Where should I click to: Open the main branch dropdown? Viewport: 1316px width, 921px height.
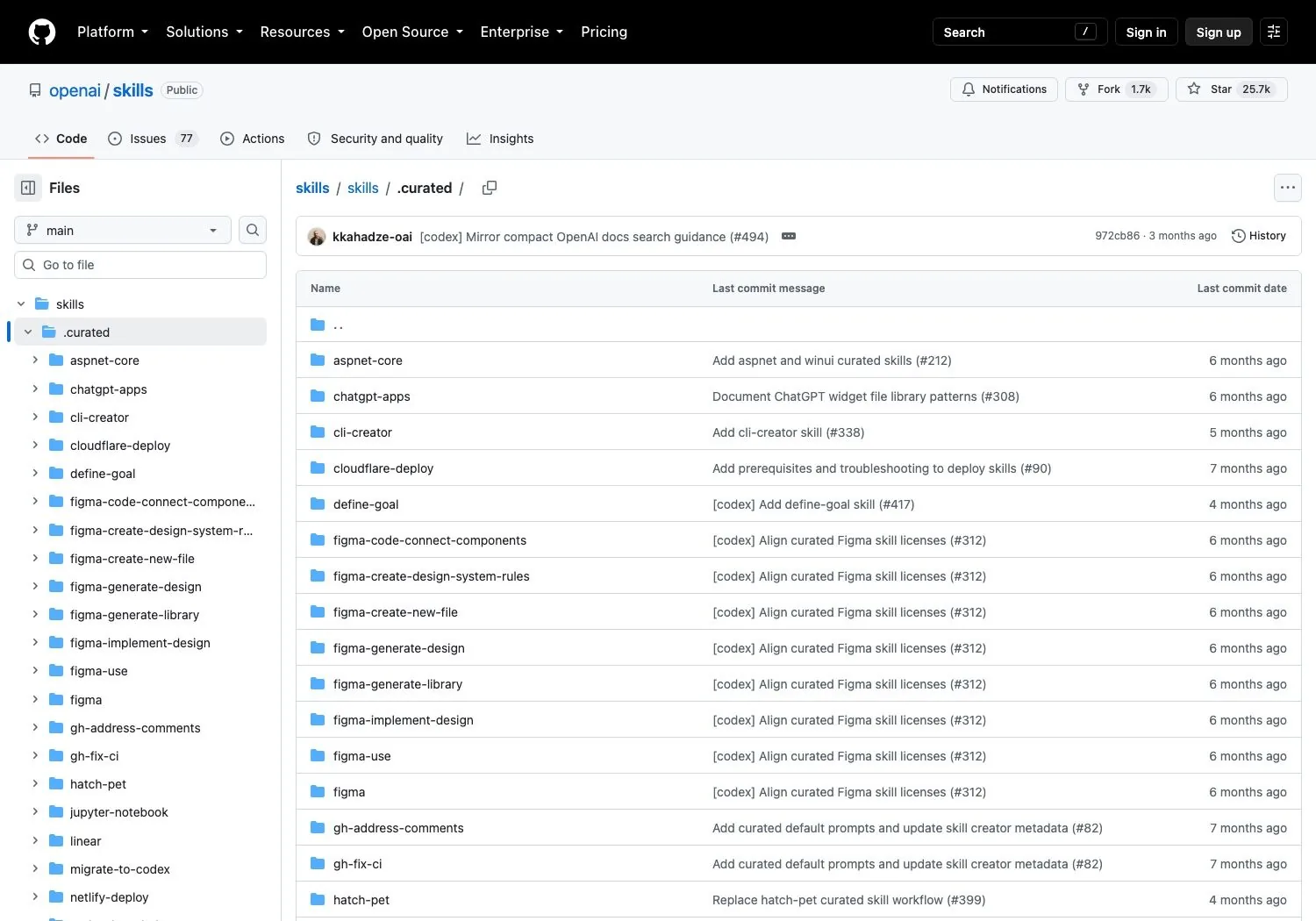[x=123, y=230]
